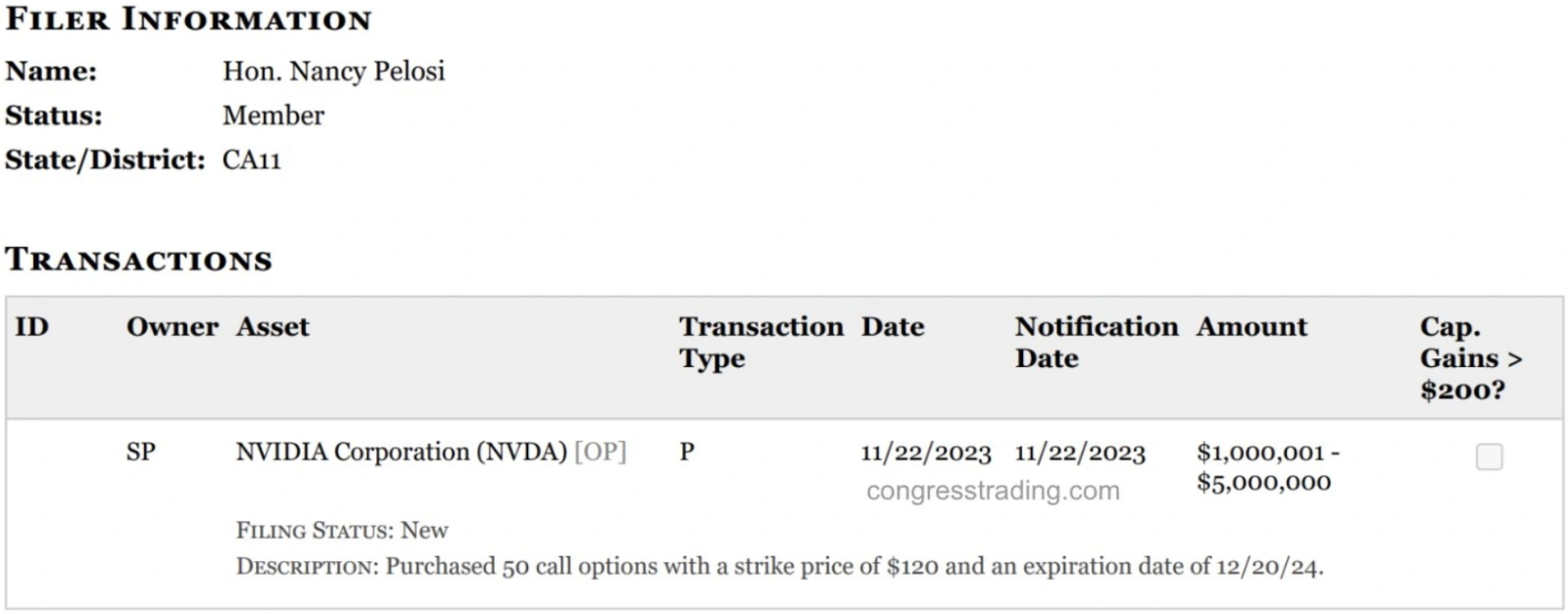Click the Filer Information heading

click(188, 20)
